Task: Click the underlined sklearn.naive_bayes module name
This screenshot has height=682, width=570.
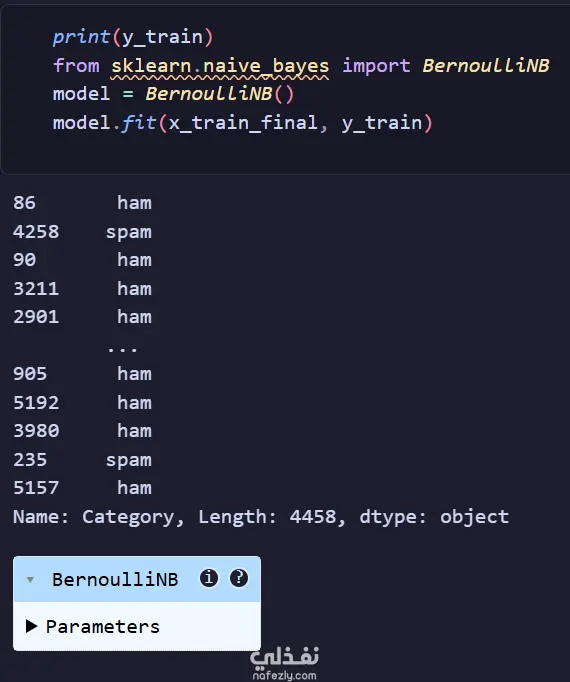Action: click(x=220, y=66)
